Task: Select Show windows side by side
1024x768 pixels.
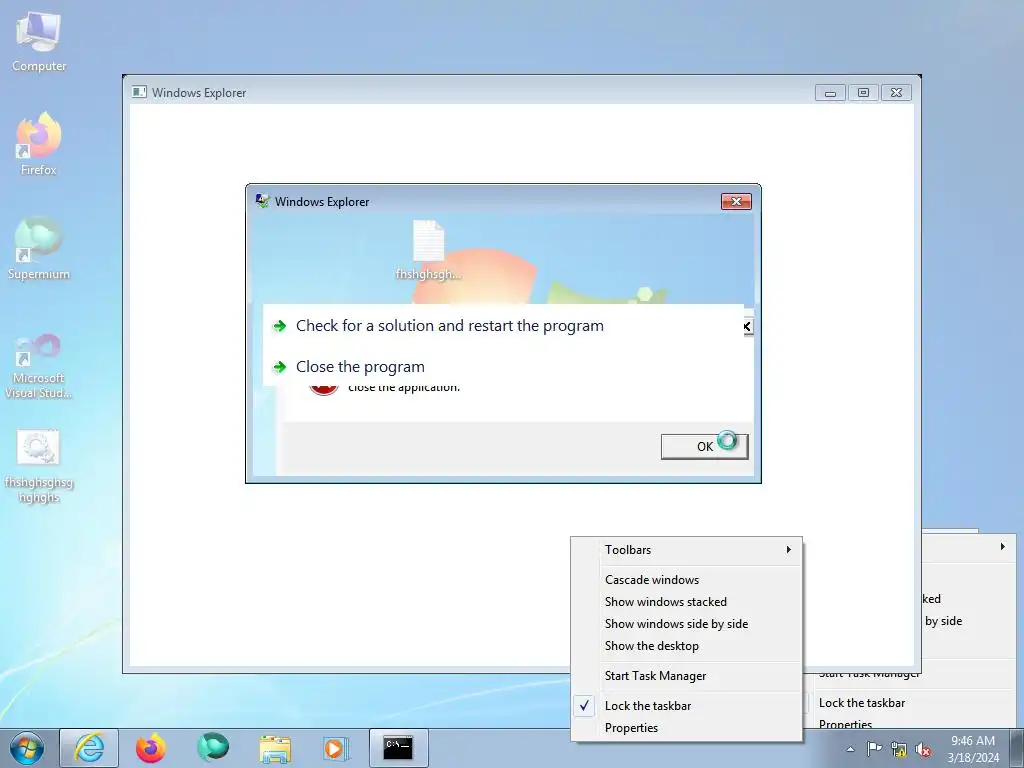Action: pos(687,624)
